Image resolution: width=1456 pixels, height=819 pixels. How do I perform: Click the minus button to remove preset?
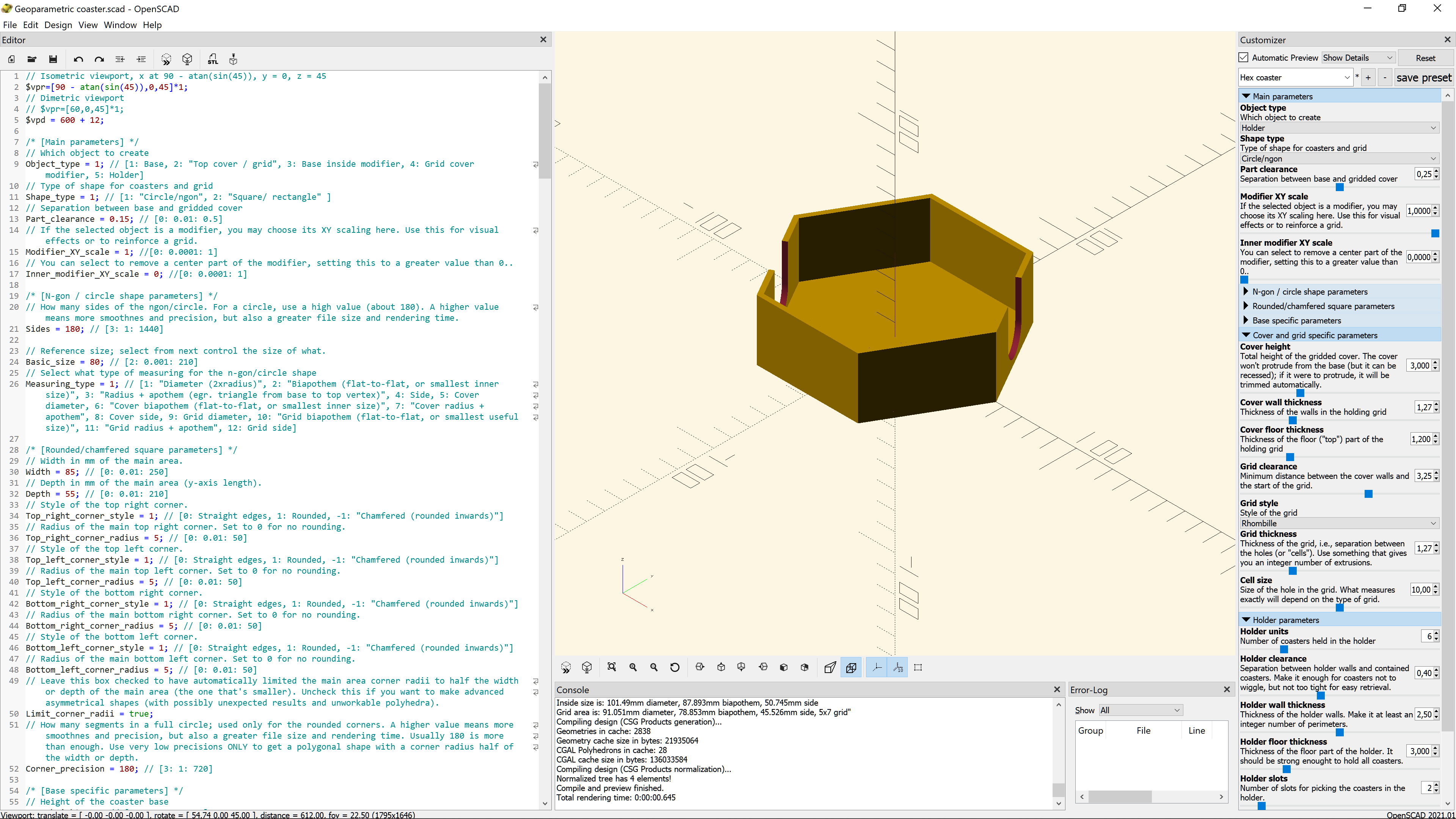tap(1385, 77)
